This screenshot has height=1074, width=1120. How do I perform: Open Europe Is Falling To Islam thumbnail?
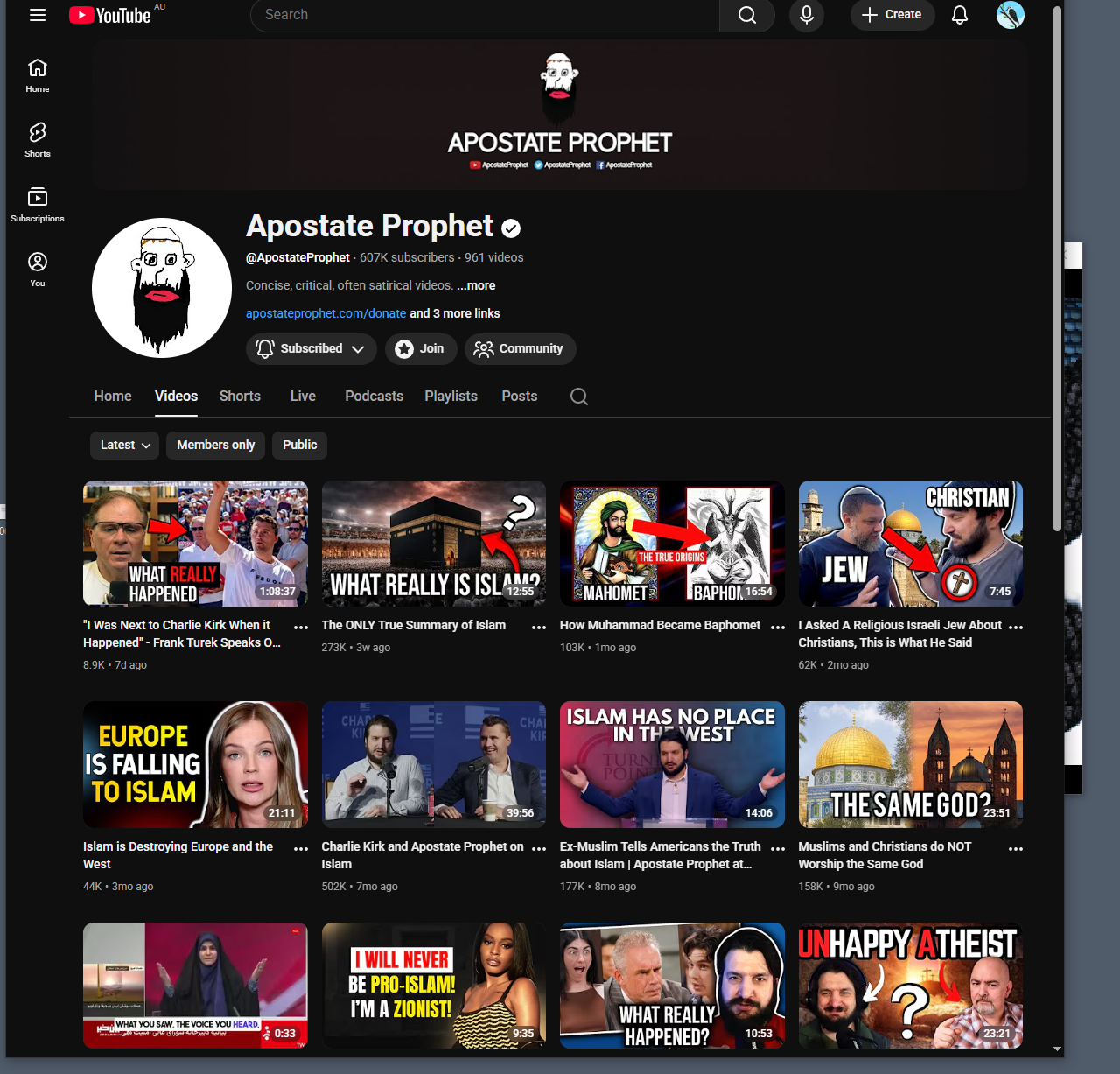pos(195,764)
